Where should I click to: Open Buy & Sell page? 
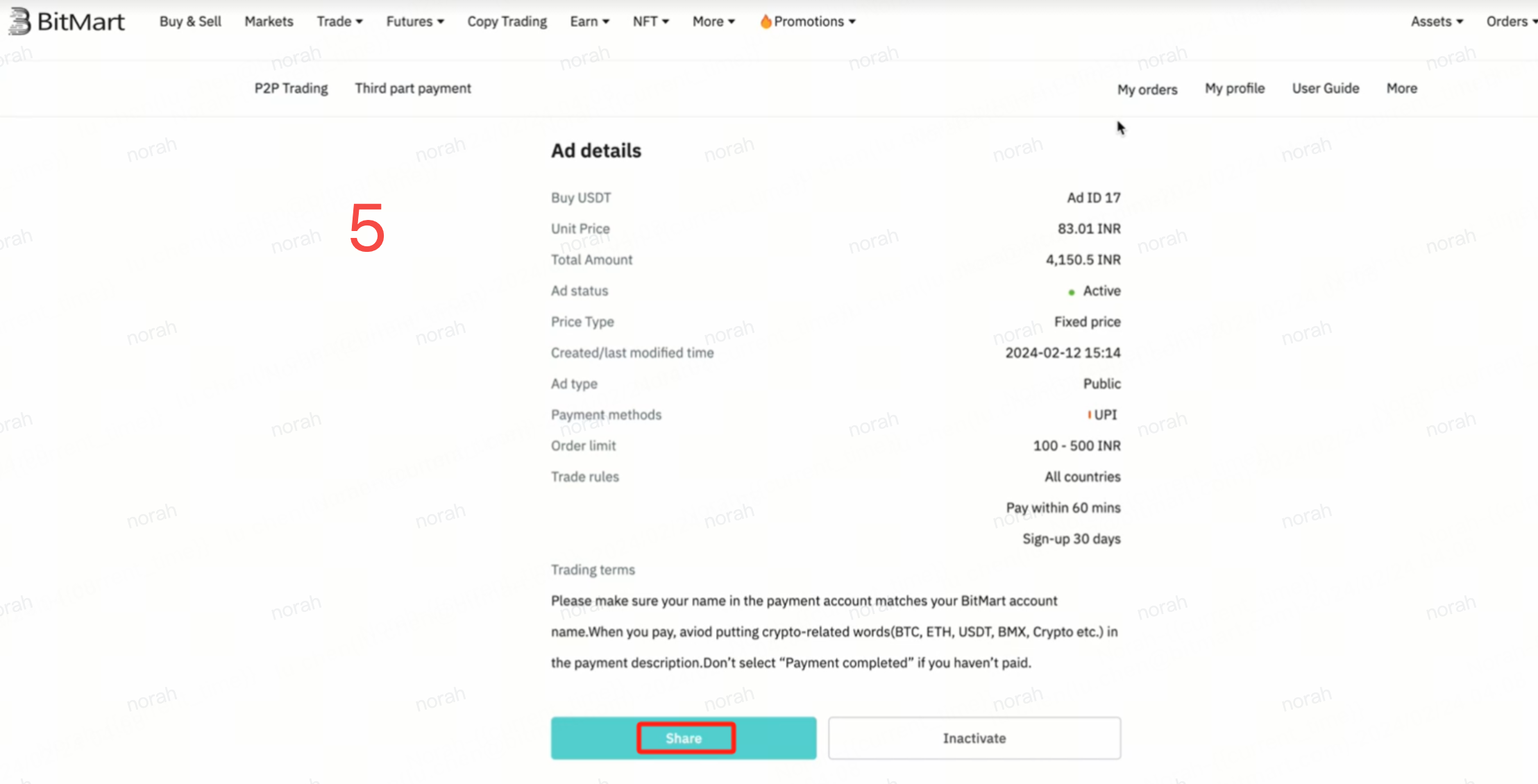[190, 22]
